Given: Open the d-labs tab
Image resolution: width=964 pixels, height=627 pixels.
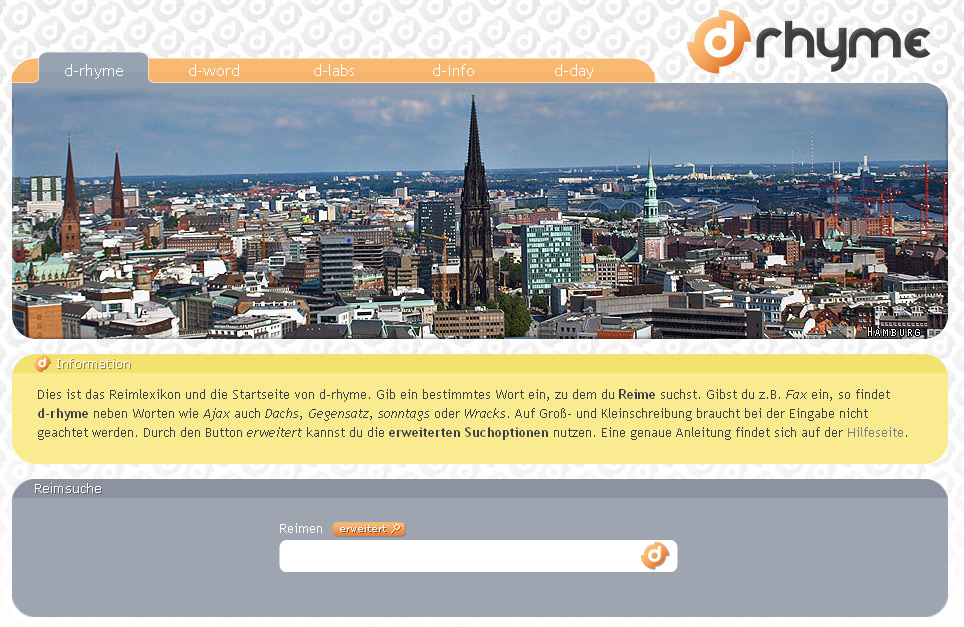Looking at the screenshot, I should [x=334, y=71].
